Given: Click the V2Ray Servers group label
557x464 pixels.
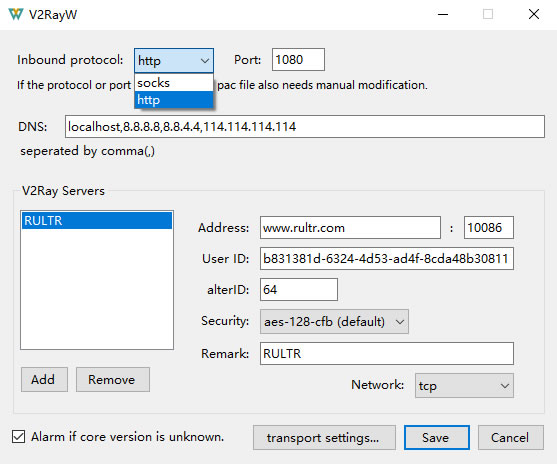Looking at the screenshot, I should click(63, 191).
